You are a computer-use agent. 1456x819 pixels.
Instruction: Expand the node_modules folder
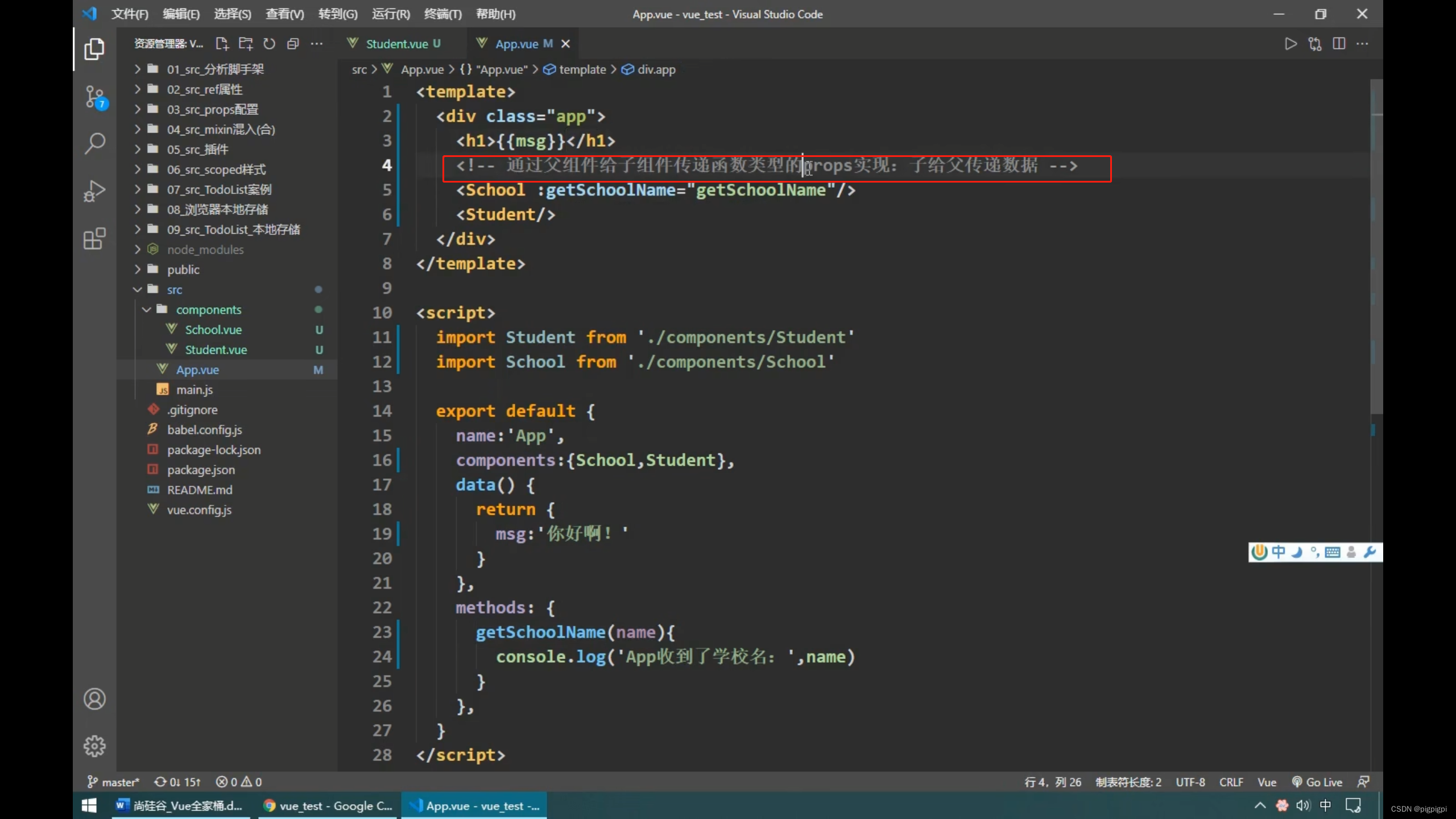[x=227, y=250]
